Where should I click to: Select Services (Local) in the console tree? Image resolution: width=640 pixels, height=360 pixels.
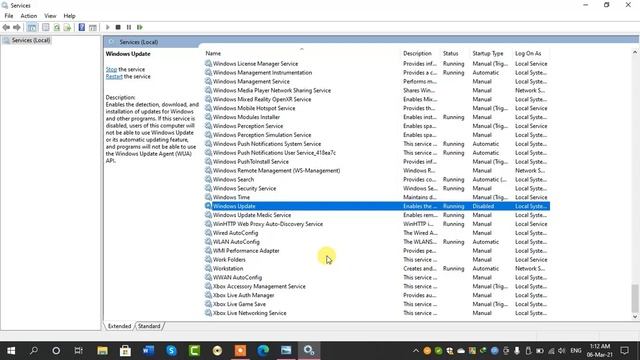pos(31,40)
